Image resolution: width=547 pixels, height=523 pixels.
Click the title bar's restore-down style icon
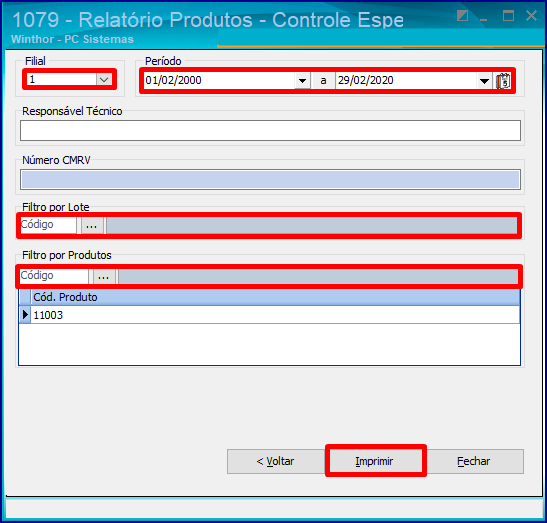pos(463,16)
